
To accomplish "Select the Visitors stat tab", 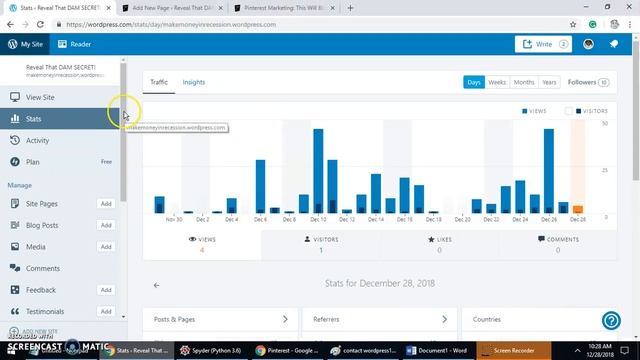I will pos(321,244).
